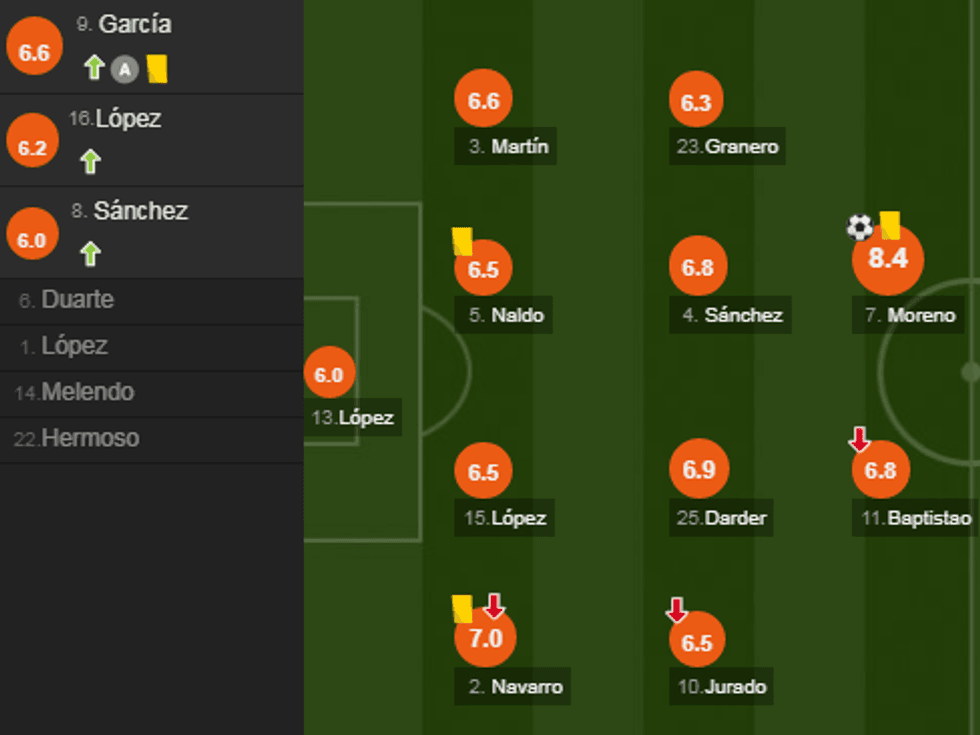
Task: Open the Martín player name label
Action: point(509,147)
